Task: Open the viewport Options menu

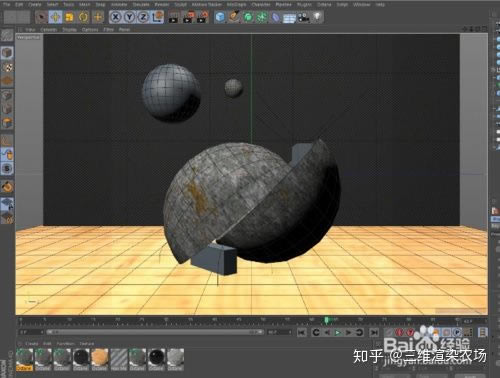Action: point(90,30)
